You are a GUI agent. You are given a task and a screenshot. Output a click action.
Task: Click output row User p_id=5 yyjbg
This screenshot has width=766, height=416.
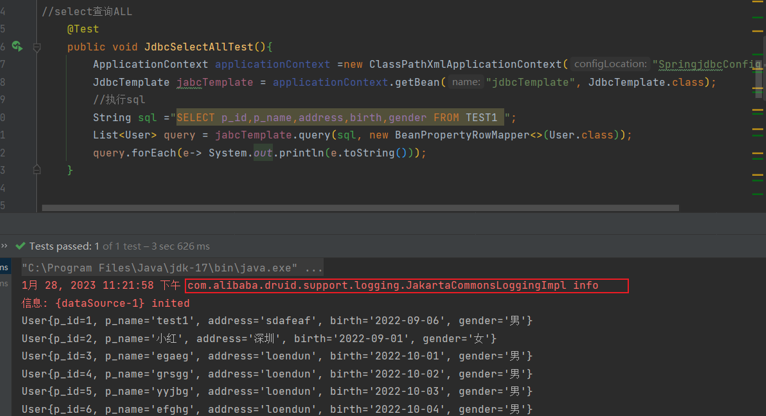[x=277, y=391]
